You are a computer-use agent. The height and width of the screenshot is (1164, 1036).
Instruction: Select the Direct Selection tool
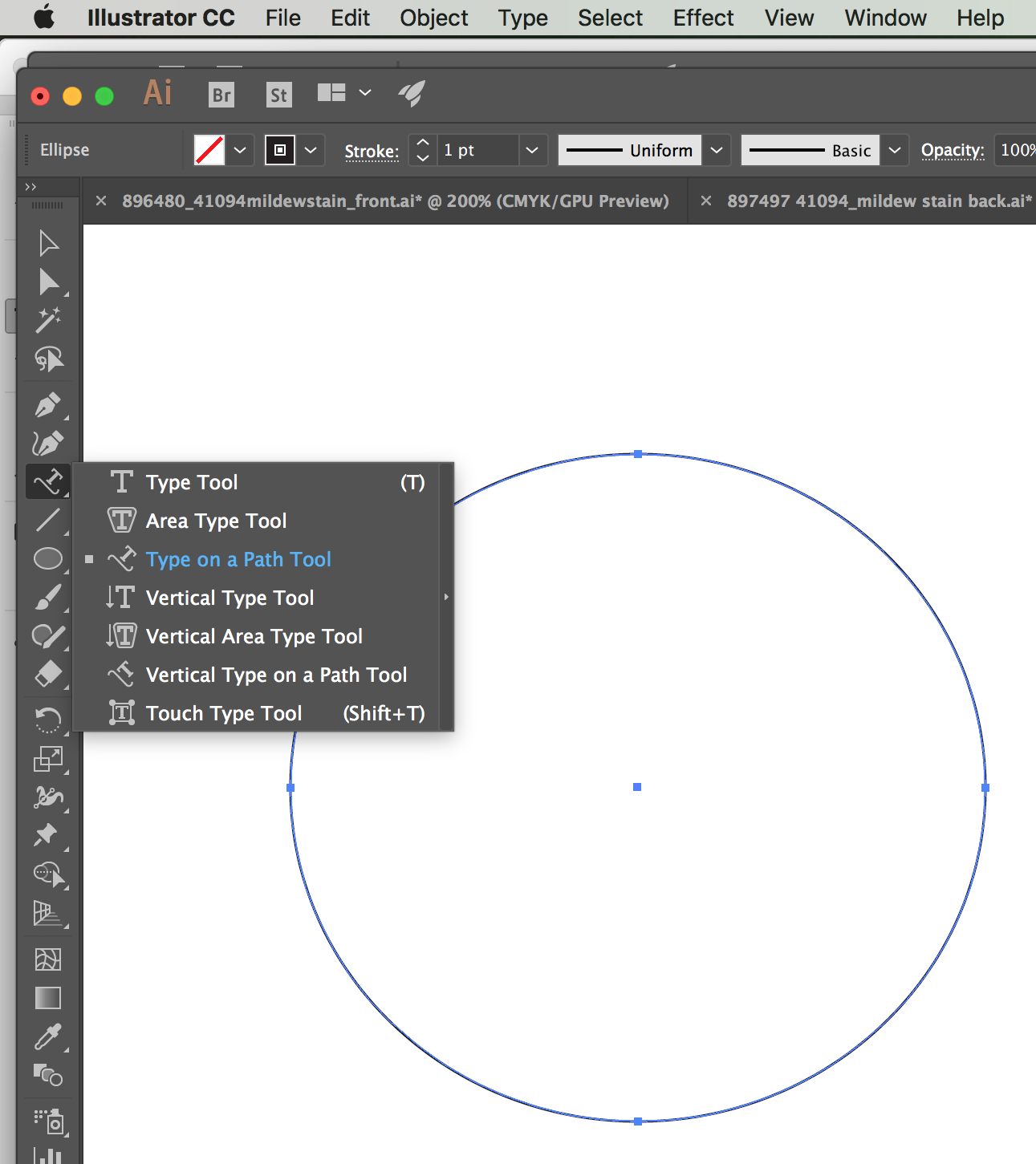coord(48,282)
